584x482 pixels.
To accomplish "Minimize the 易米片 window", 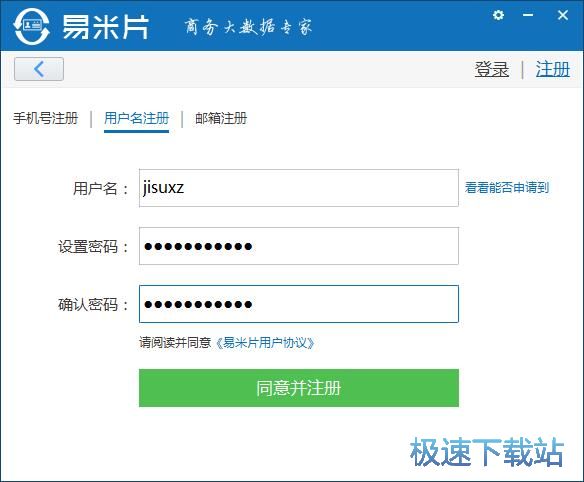I will (528, 15).
